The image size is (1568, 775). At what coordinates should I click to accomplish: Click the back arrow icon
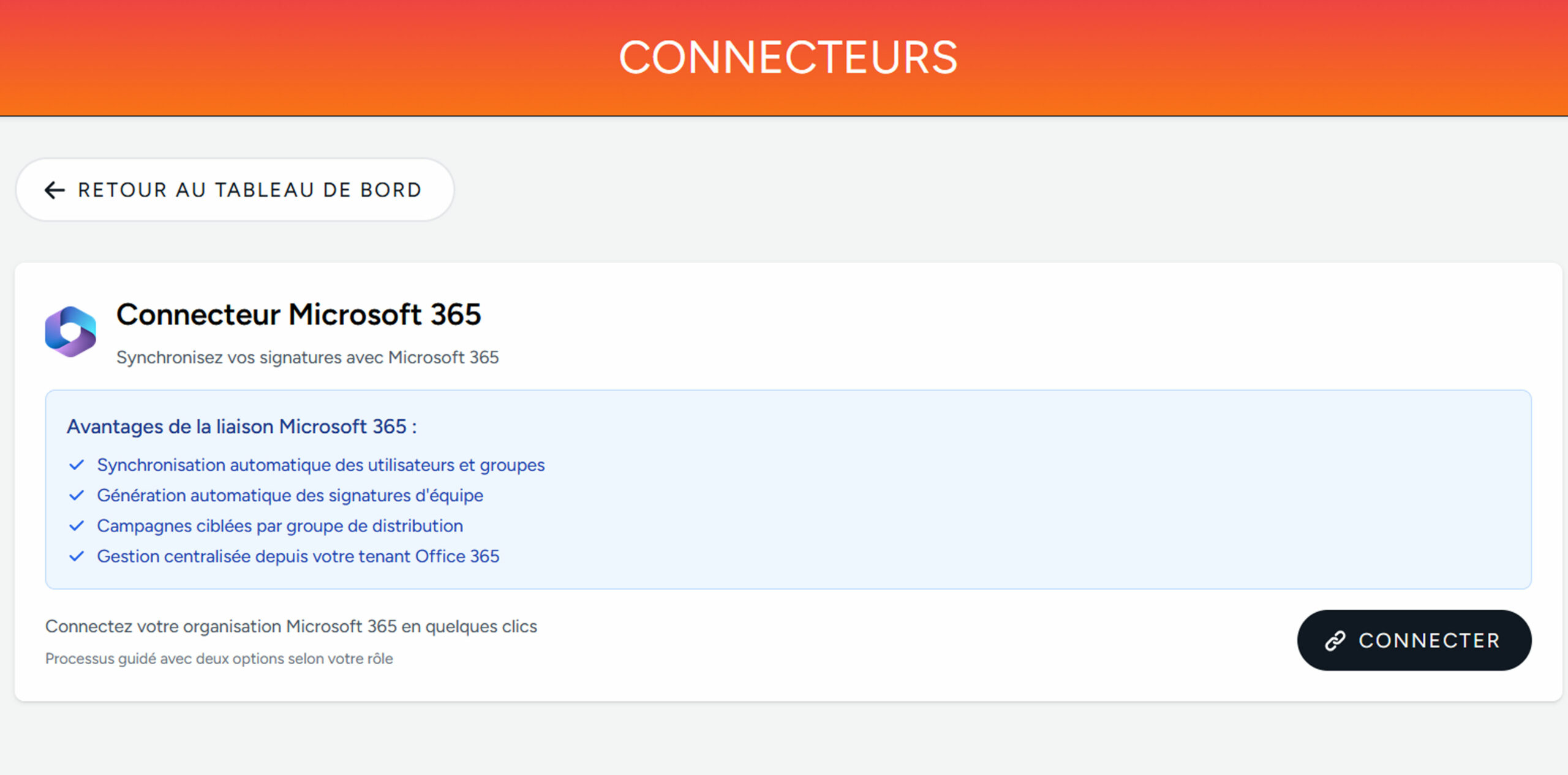pos(55,190)
